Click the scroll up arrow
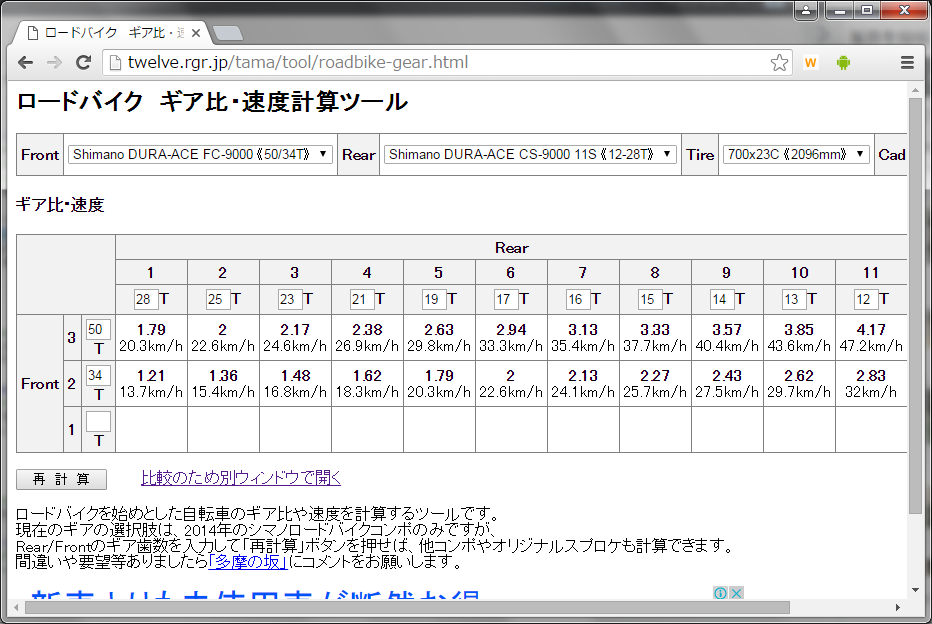Image resolution: width=932 pixels, height=624 pixels. (x=915, y=90)
